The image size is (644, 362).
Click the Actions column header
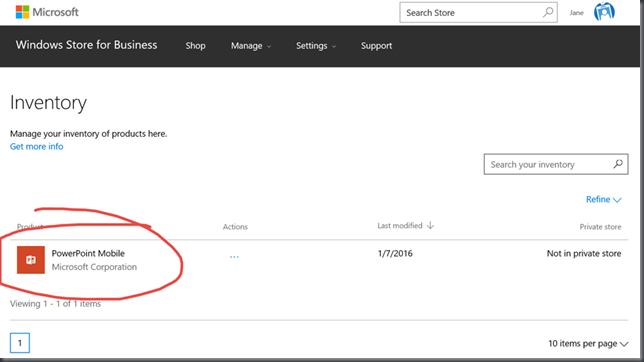(235, 226)
